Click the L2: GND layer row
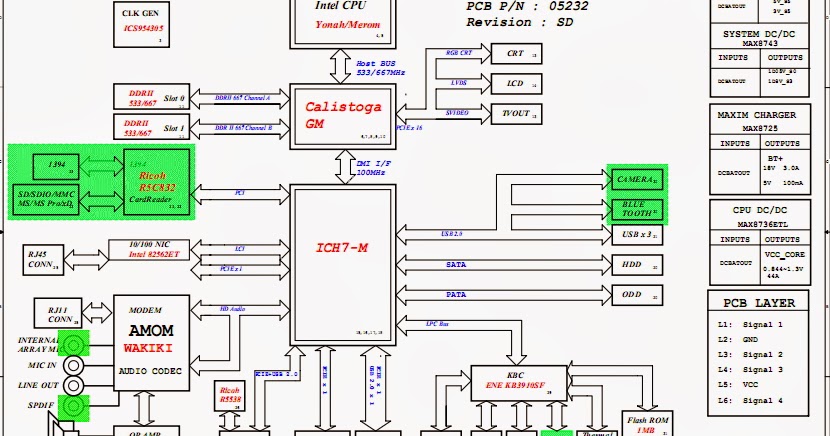The width and height of the screenshot is (830, 436). (738, 339)
